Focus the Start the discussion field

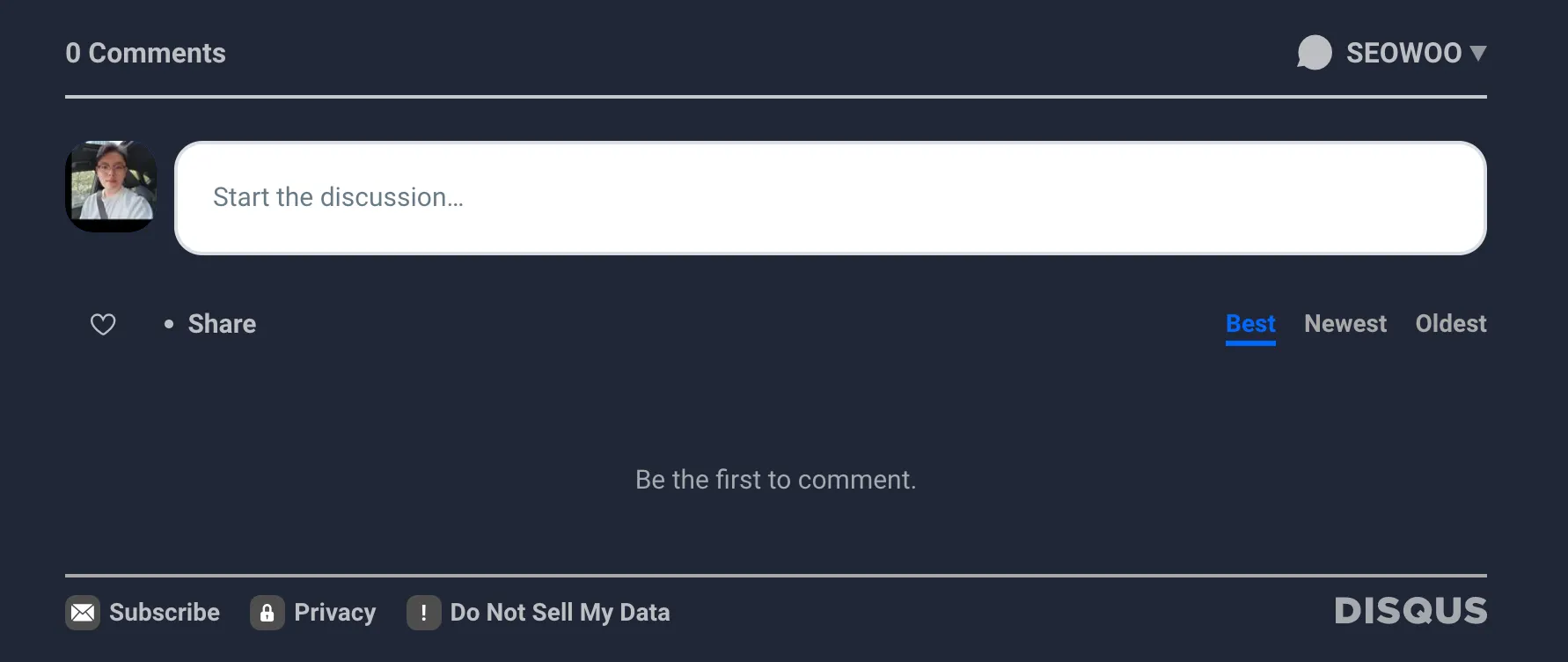[x=830, y=198]
